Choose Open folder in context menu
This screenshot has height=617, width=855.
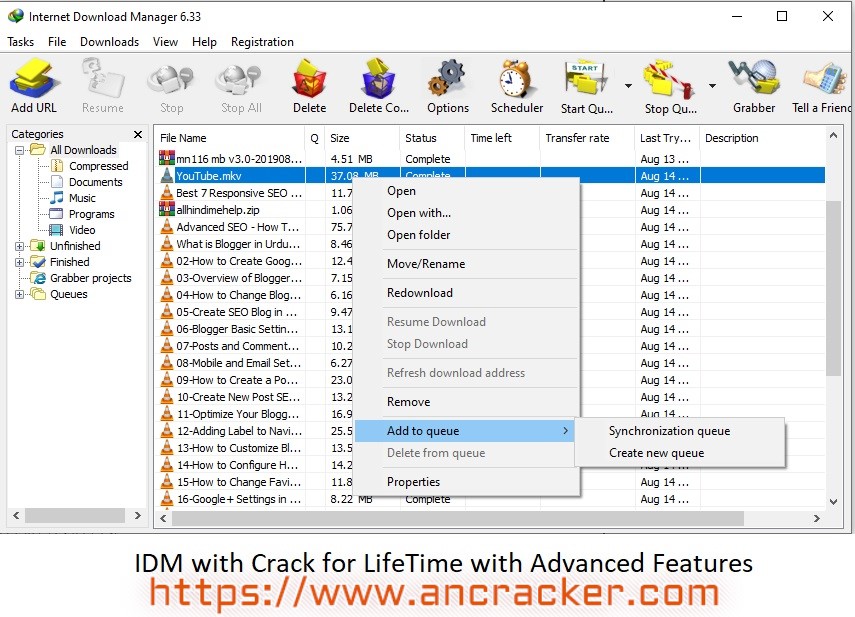click(x=419, y=235)
